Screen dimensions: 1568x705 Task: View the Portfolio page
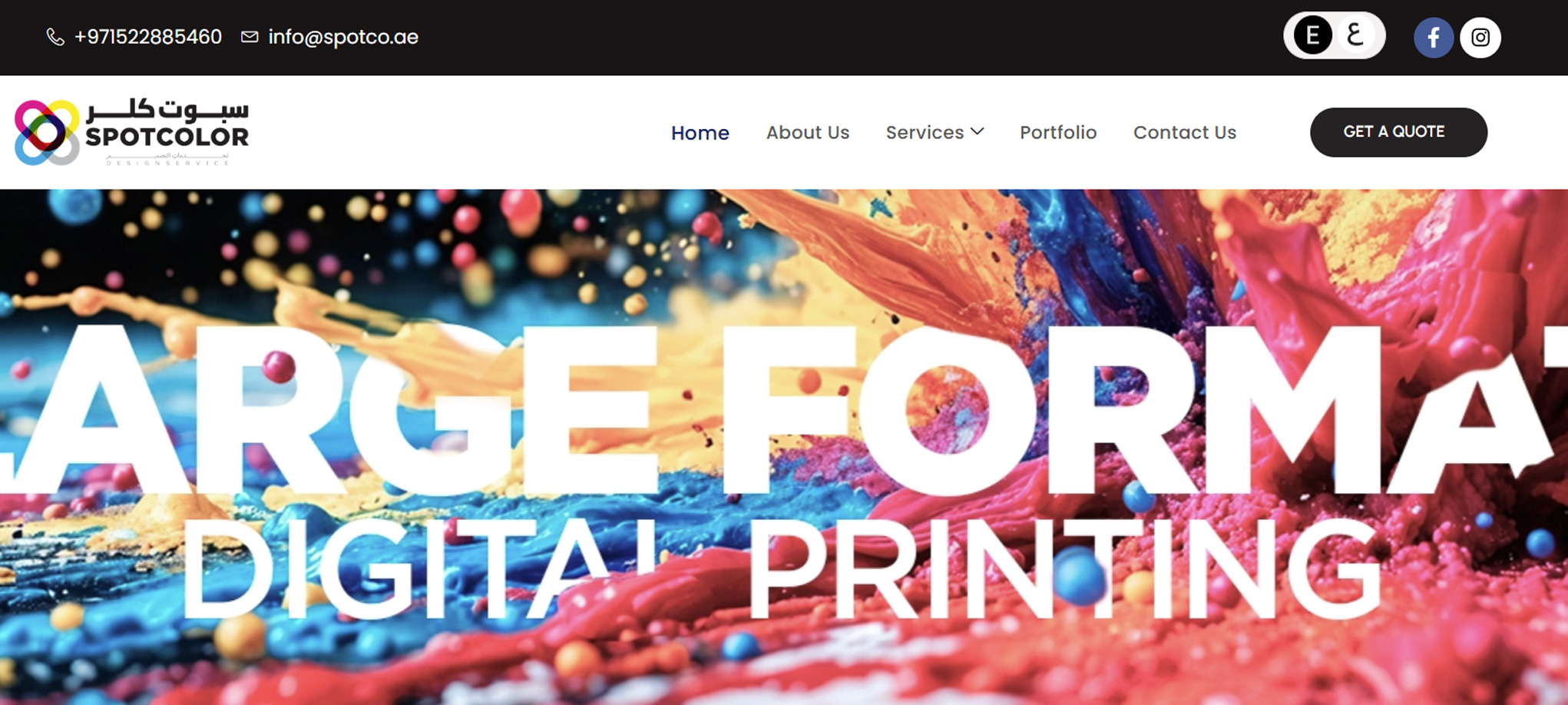coord(1058,132)
